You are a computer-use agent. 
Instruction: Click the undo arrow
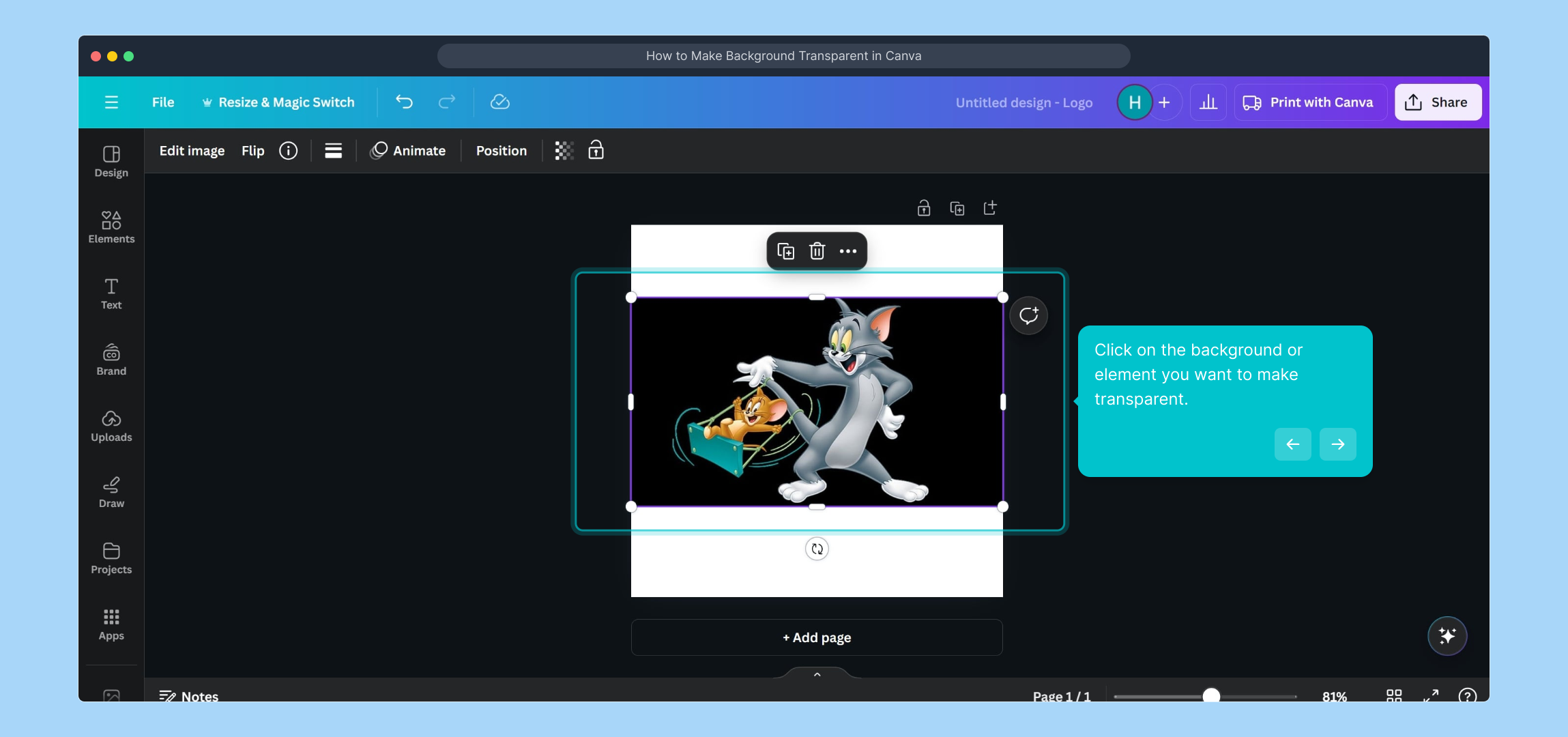(x=404, y=102)
